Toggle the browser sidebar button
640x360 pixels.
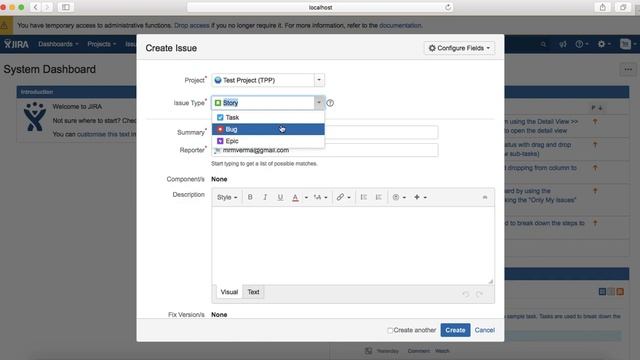click(66, 7)
